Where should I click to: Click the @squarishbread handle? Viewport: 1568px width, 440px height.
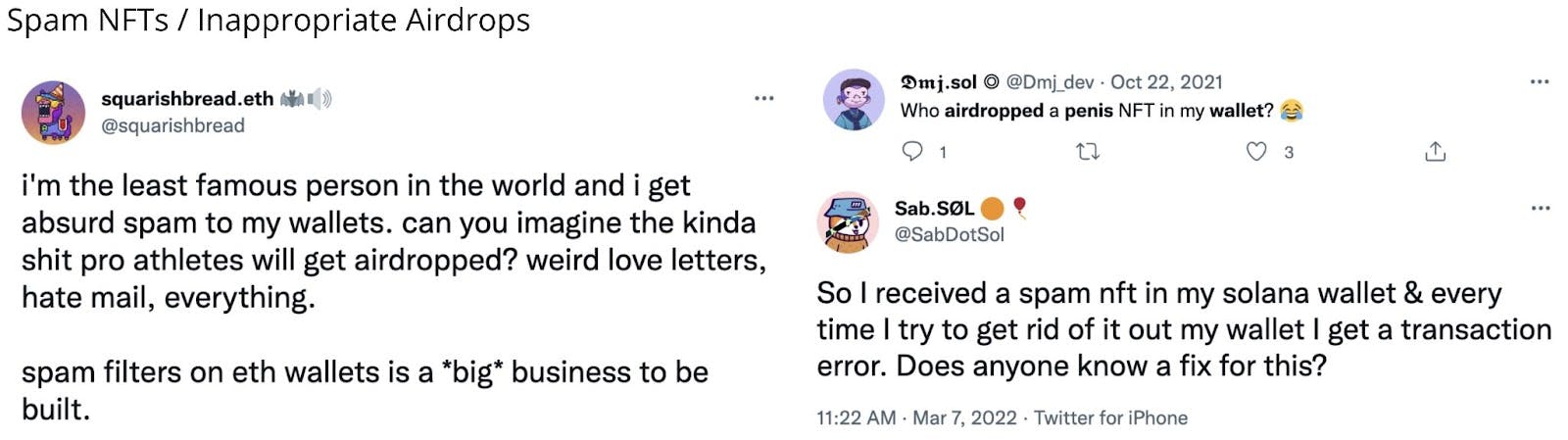point(172,125)
